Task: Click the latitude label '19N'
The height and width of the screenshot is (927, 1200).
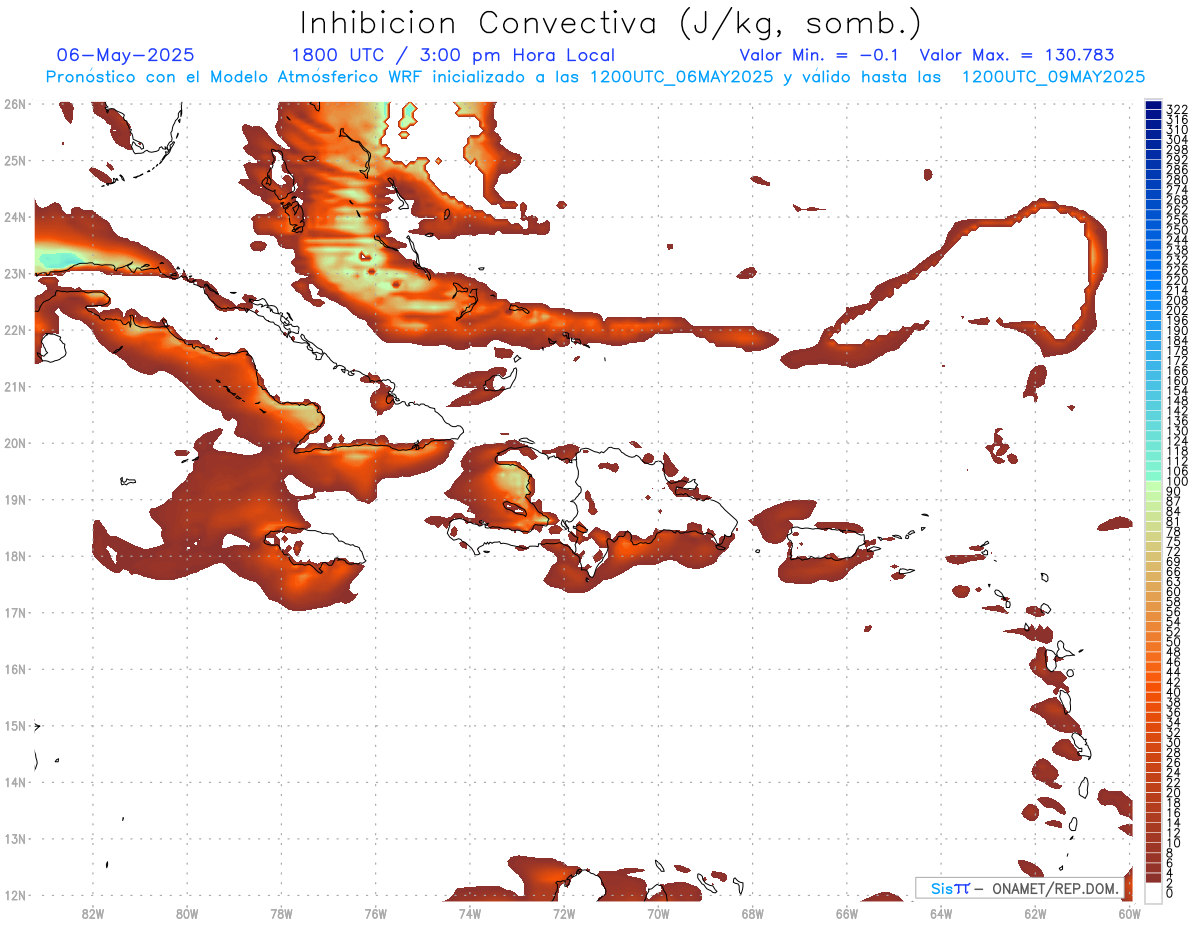Action: 14,499
